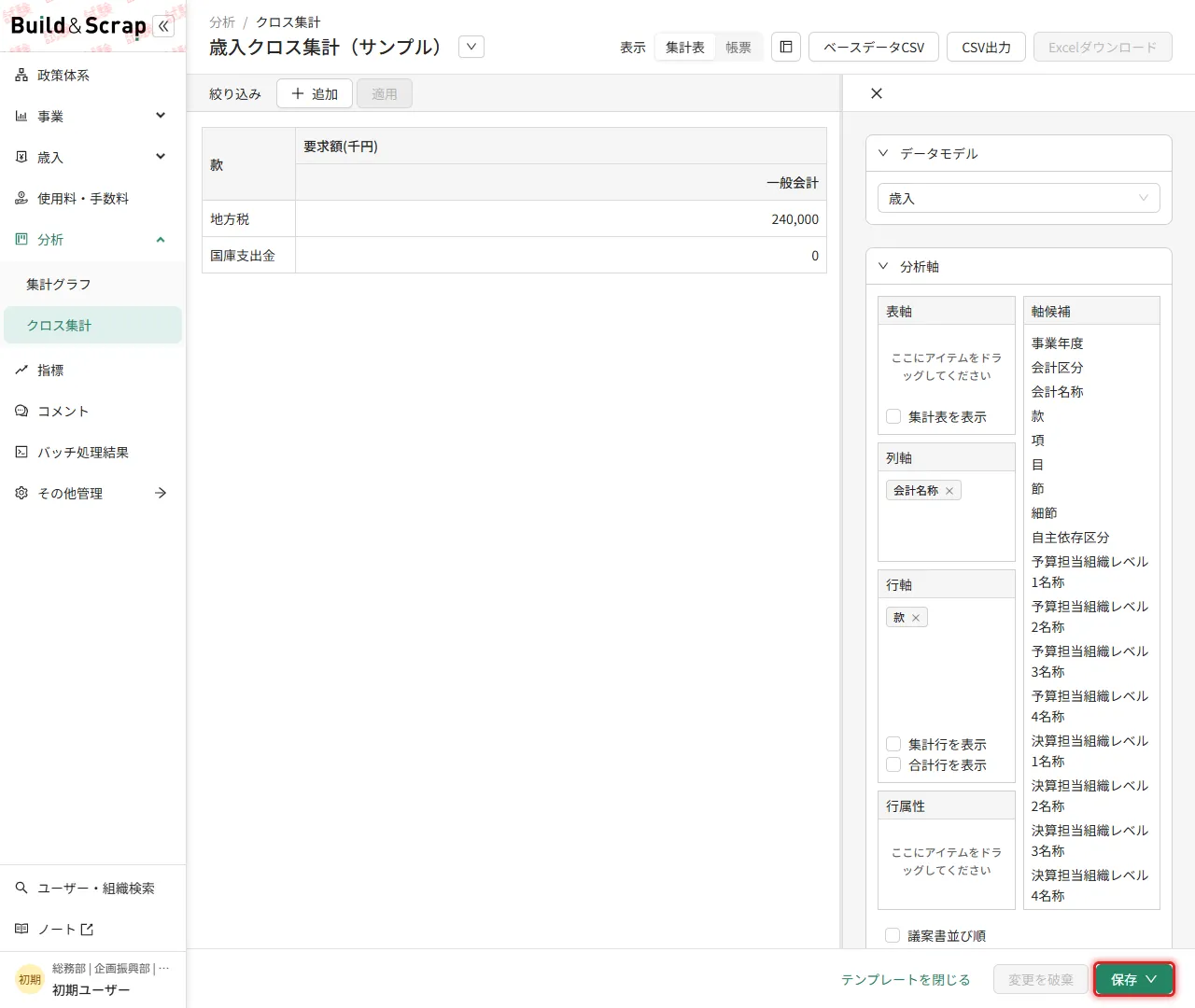Click the 歳入 yen icon

(21, 158)
